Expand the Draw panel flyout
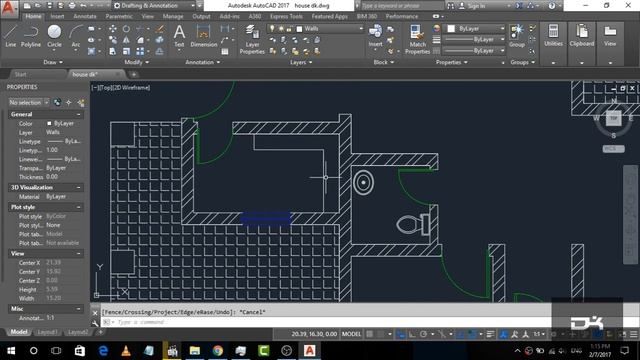Screen dimensions: 640x360 click(x=53, y=62)
